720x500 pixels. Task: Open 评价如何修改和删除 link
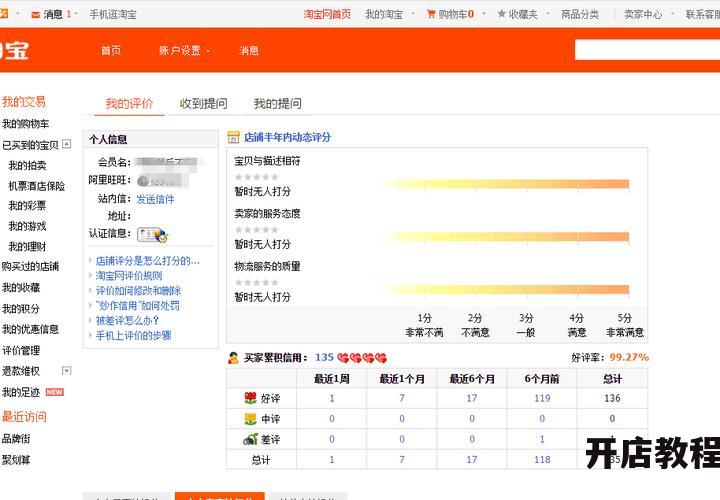tap(138, 291)
